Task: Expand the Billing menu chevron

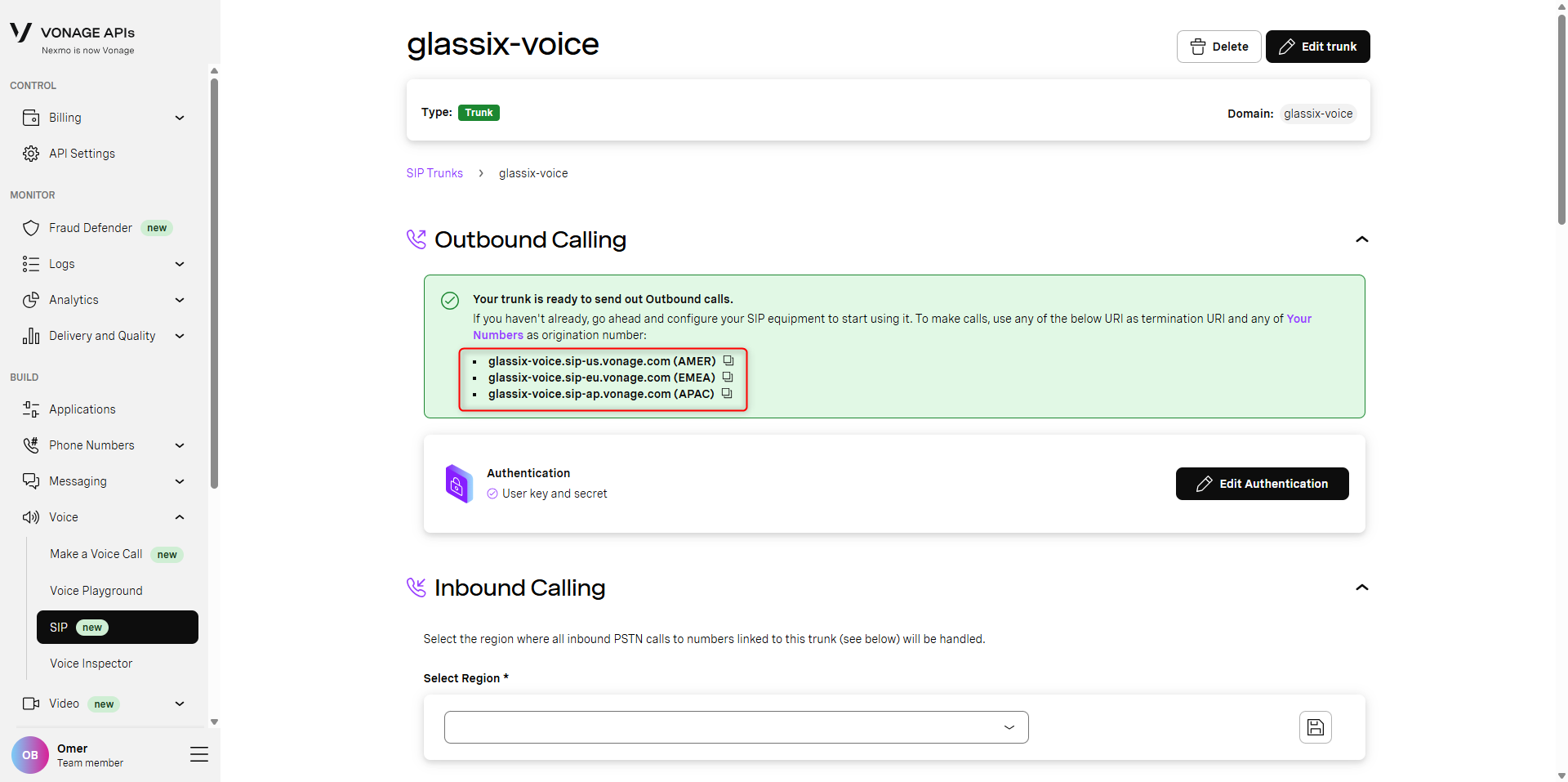Action: pyautogui.click(x=180, y=118)
